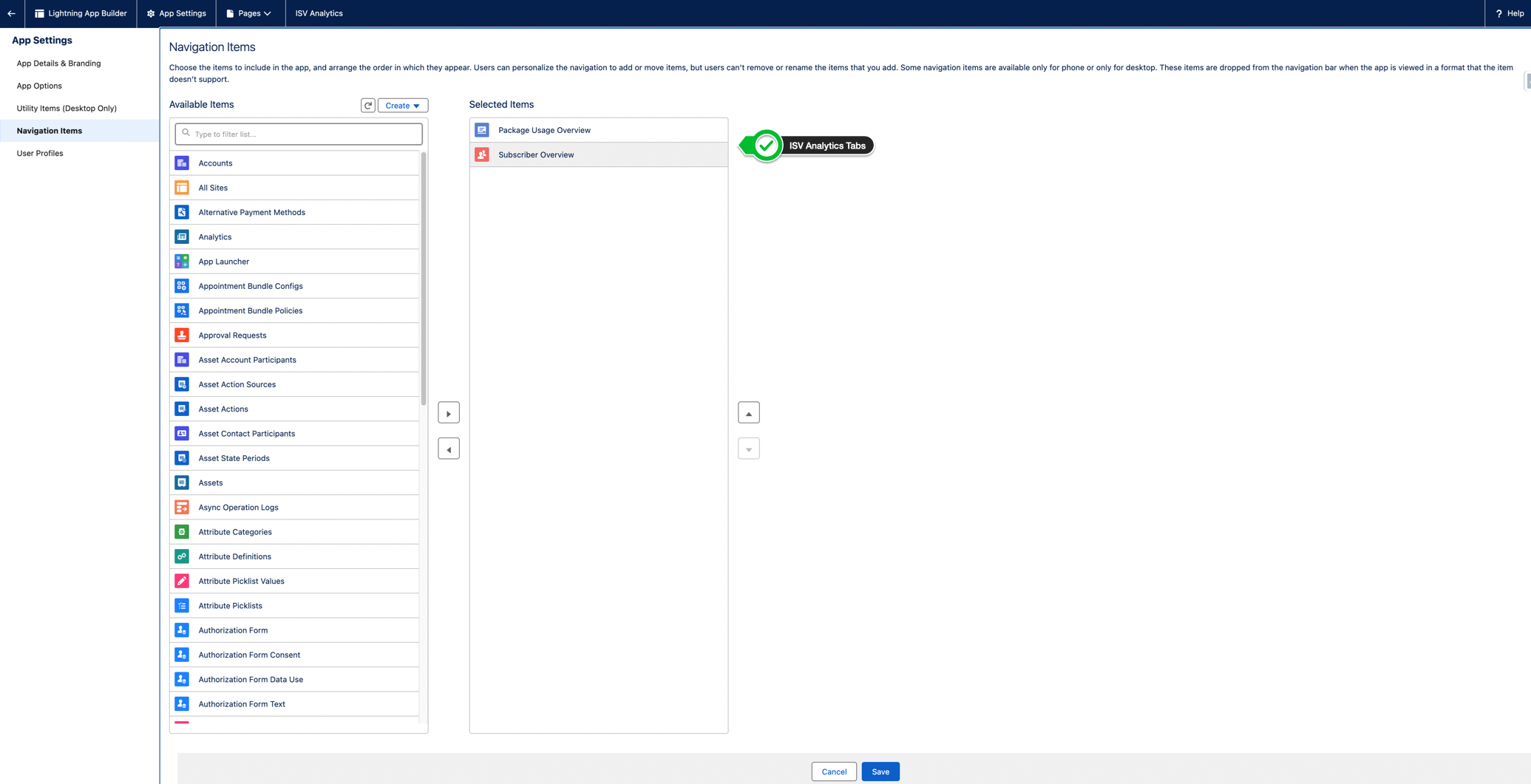Click the refresh available items icon
This screenshot has height=784, width=1531.
368,106
